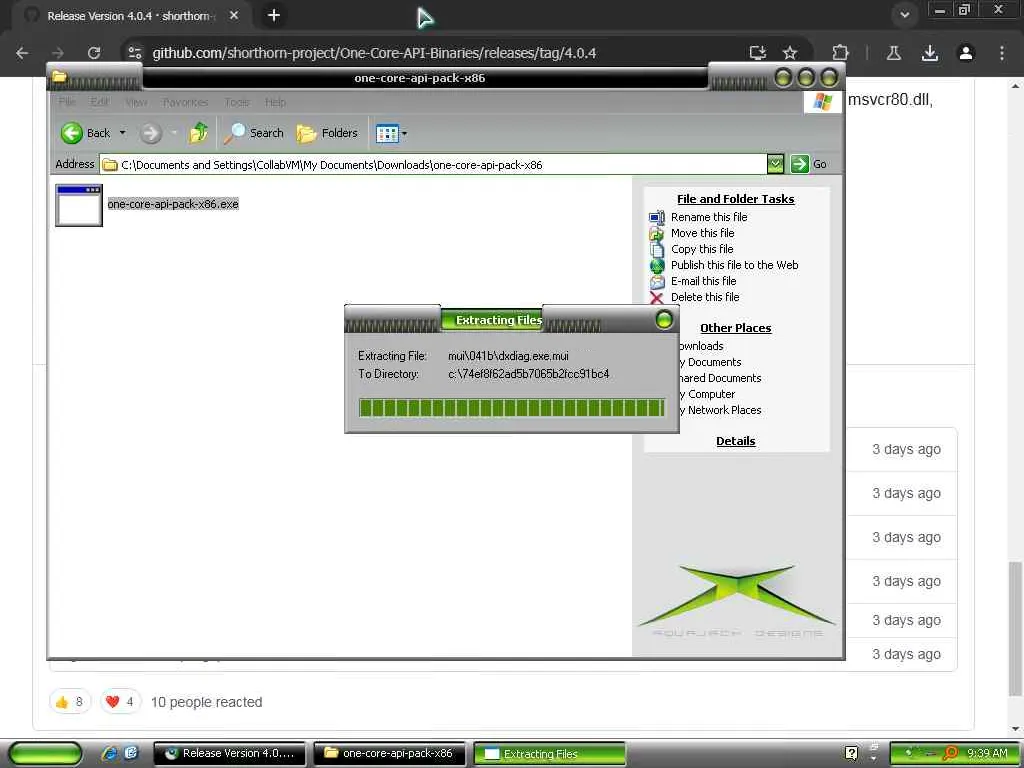Toggle the heart reaction
This screenshot has width=1024, height=768.
(x=120, y=702)
